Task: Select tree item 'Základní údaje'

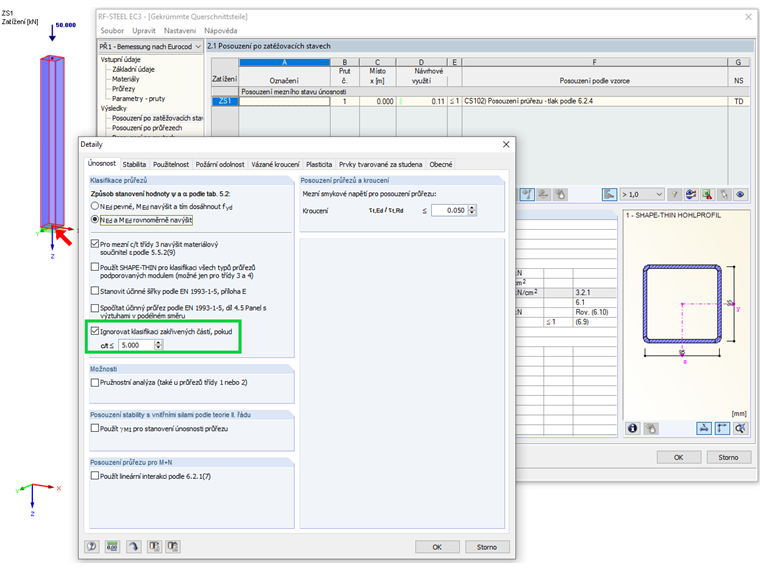Action: coord(133,69)
